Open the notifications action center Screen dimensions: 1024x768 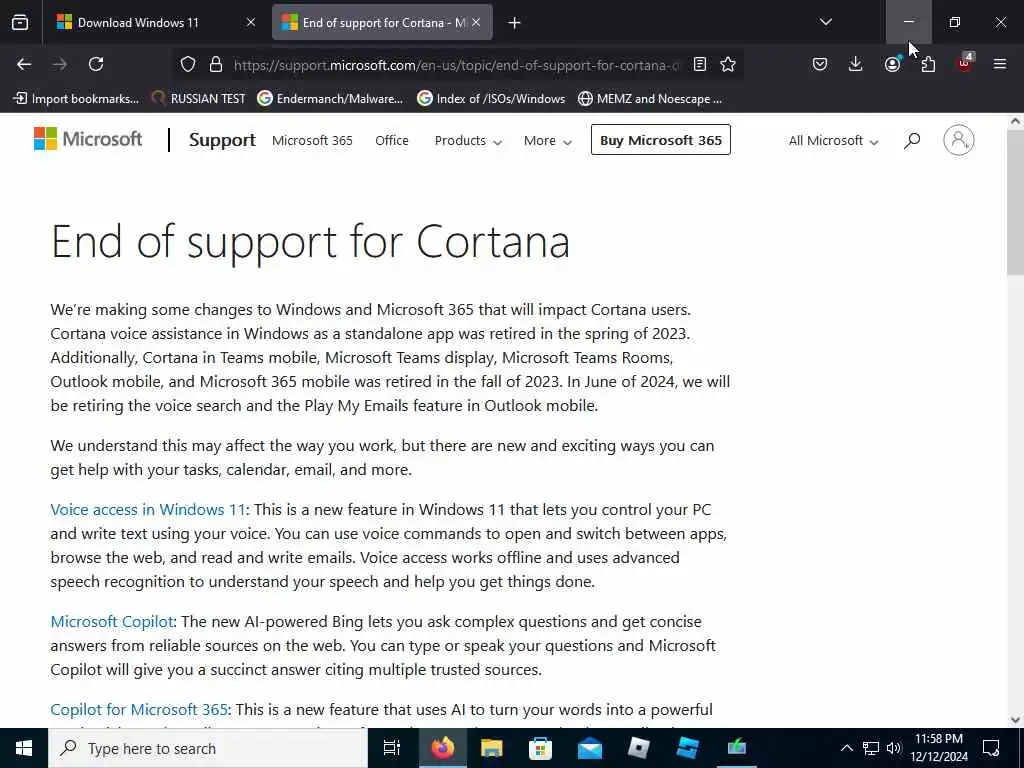(x=991, y=748)
